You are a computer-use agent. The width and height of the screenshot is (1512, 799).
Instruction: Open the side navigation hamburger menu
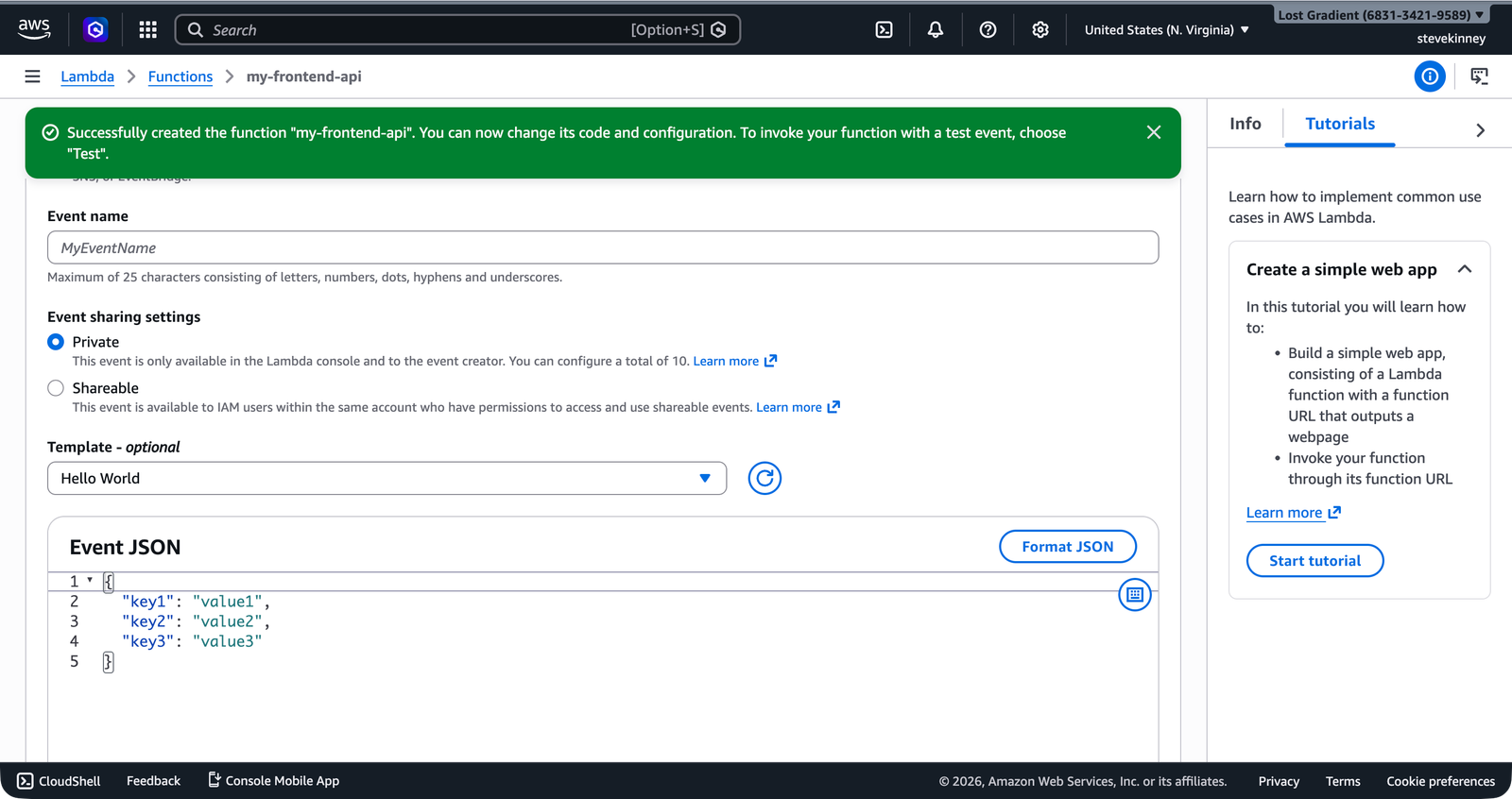pyautogui.click(x=32, y=76)
